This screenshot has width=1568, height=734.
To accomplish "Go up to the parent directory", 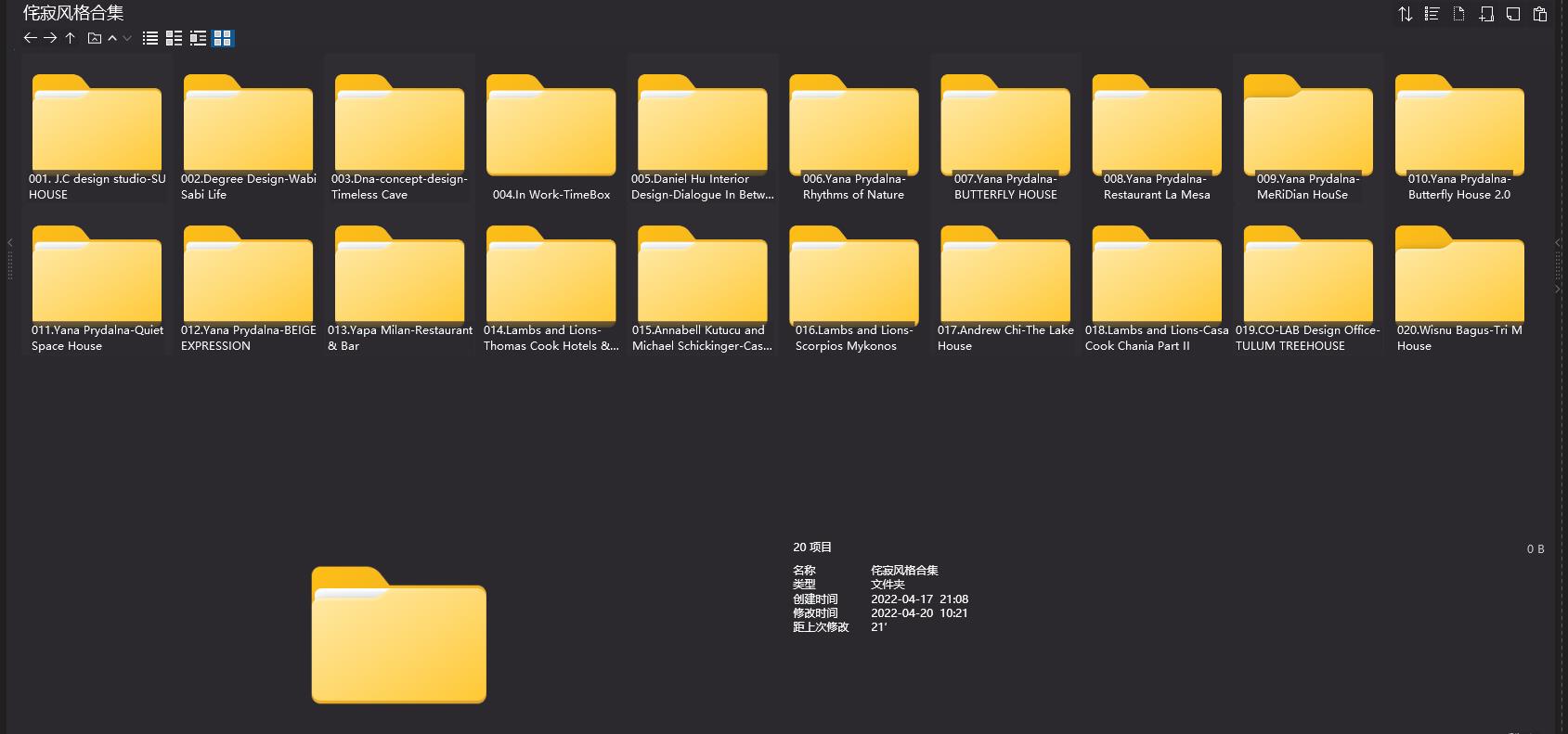I will [x=70, y=38].
